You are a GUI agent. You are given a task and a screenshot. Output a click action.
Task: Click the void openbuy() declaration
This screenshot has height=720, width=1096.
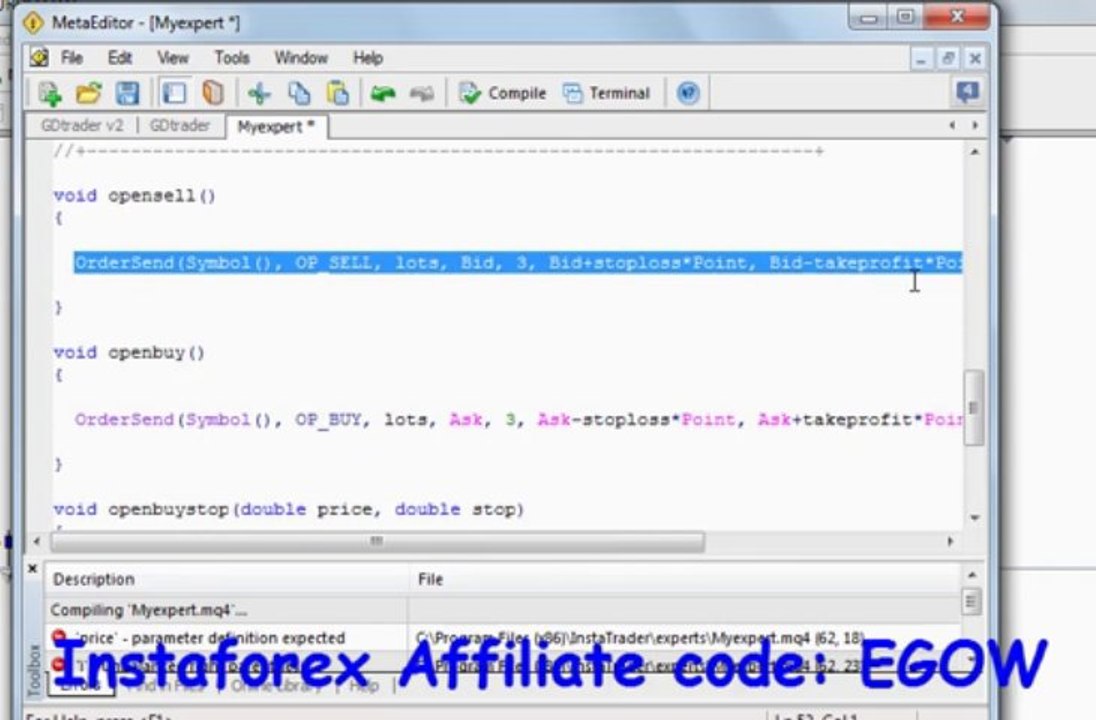pos(129,352)
